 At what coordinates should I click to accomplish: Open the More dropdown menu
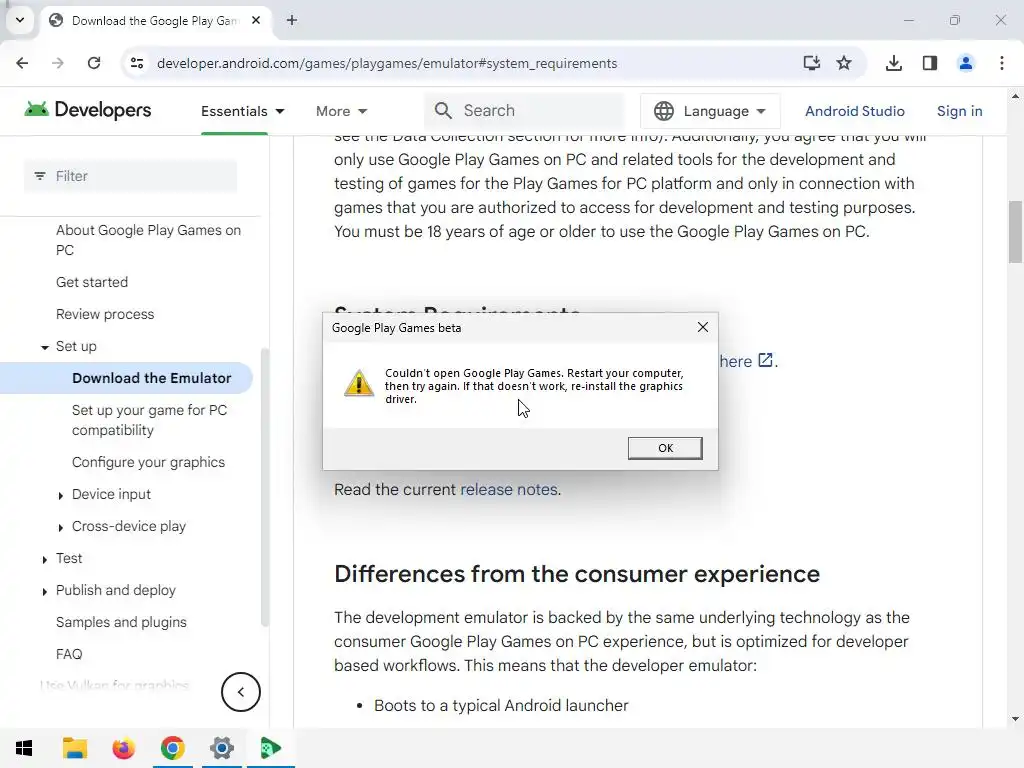click(x=342, y=111)
